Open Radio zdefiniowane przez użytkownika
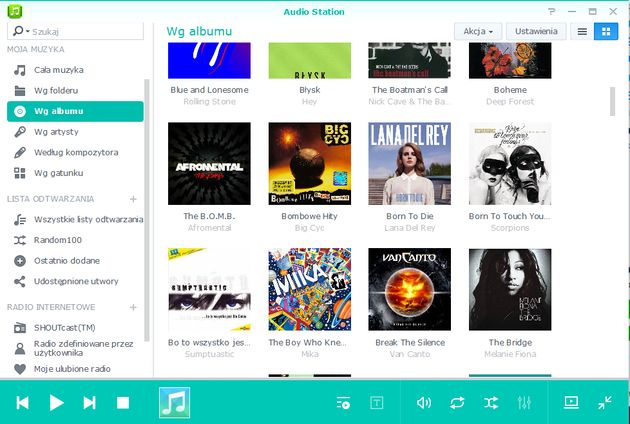 point(75,348)
